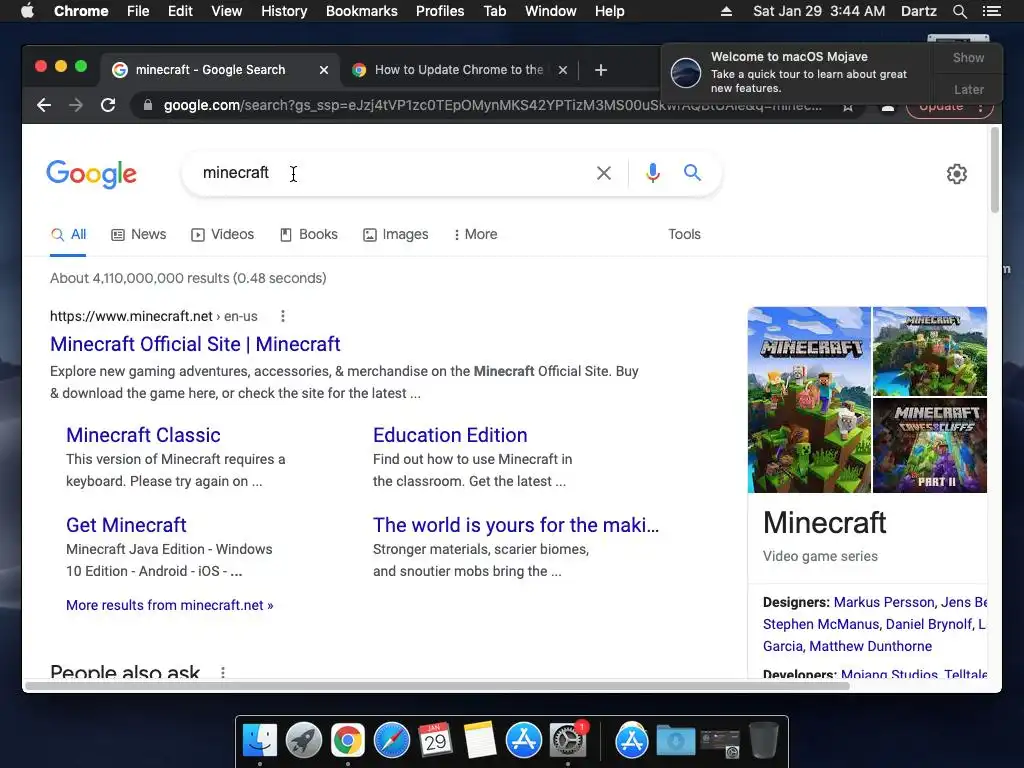The image size is (1024, 768).
Task: Open Notification Center icon in menu bar
Action: click(x=991, y=11)
